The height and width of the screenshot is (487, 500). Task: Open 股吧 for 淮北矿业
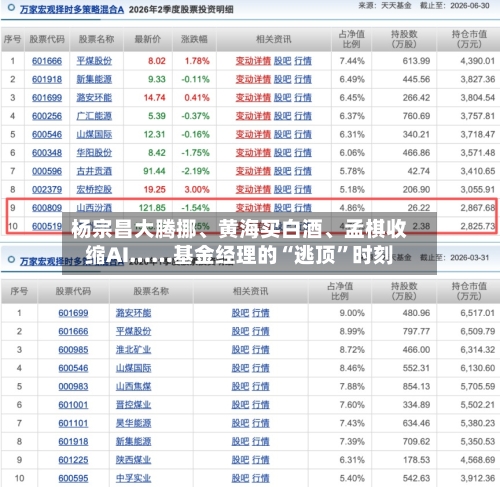(x=240, y=350)
